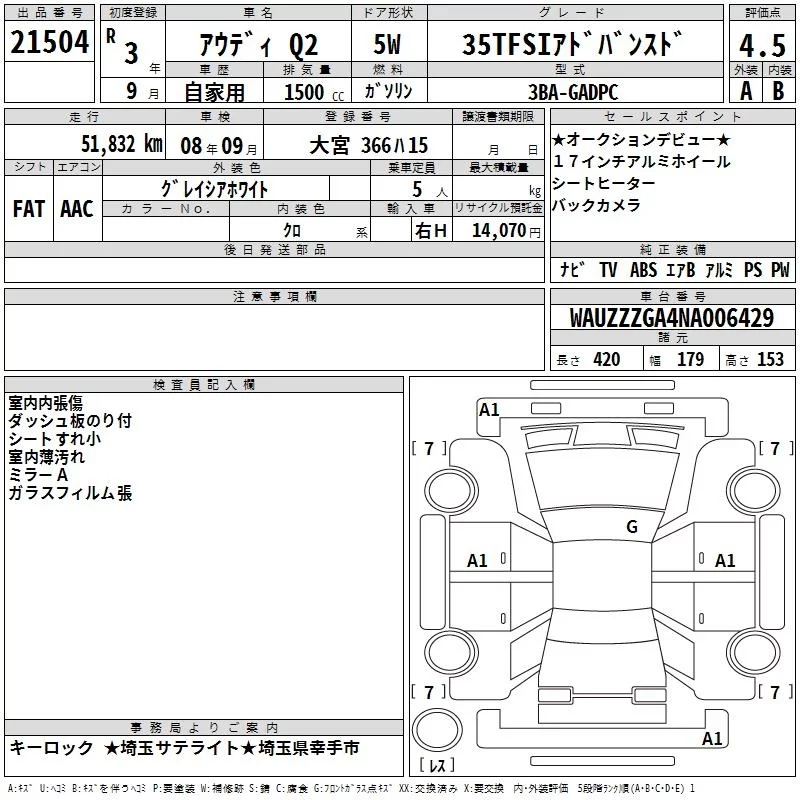This screenshot has width=800, height=800.
Task: Click the displacement value 1500 cc
Action: 314,92
